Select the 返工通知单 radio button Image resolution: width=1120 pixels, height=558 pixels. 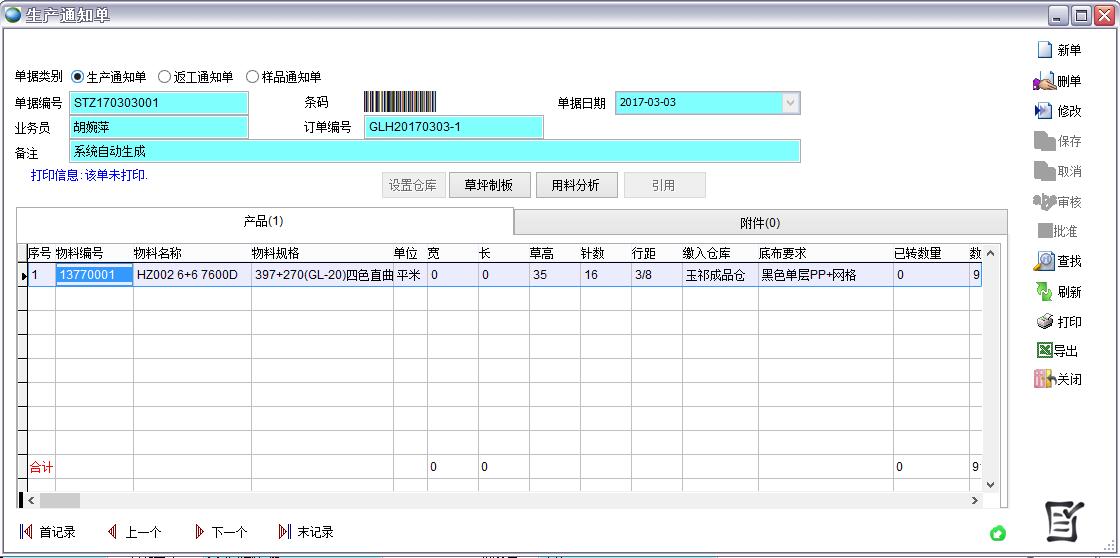[x=165, y=77]
